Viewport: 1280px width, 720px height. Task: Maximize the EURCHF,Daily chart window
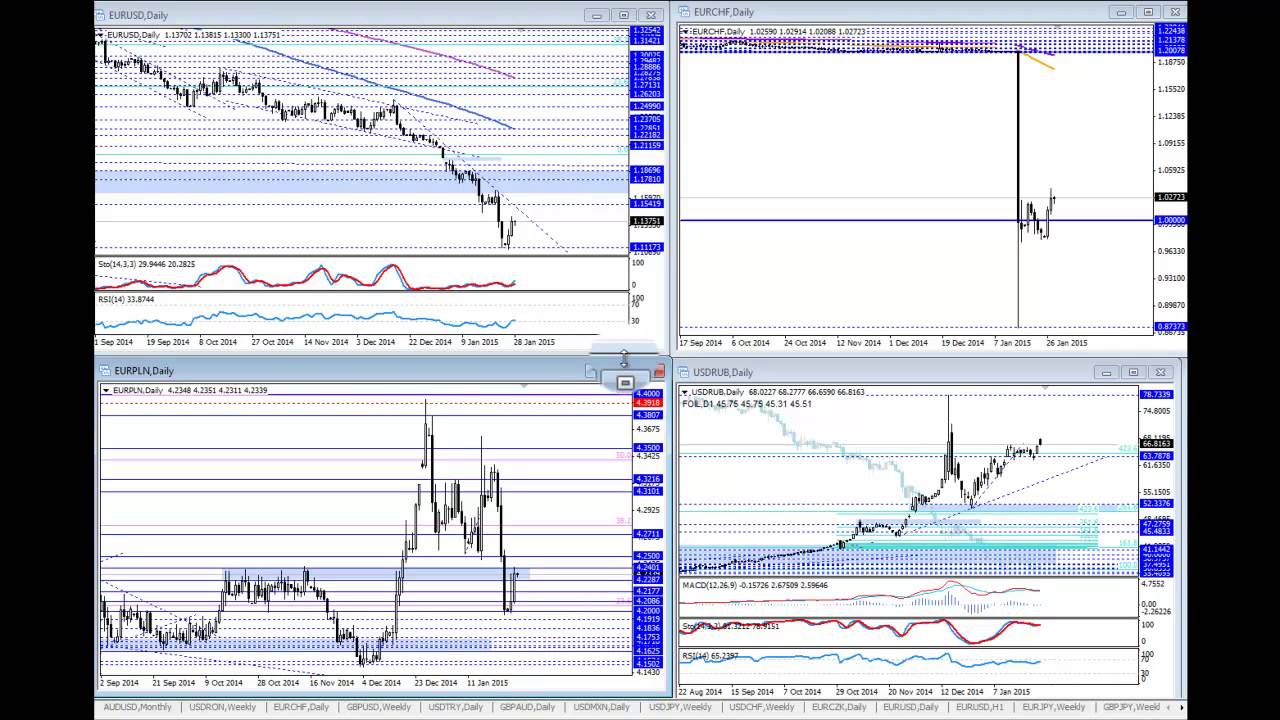(x=1148, y=12)
